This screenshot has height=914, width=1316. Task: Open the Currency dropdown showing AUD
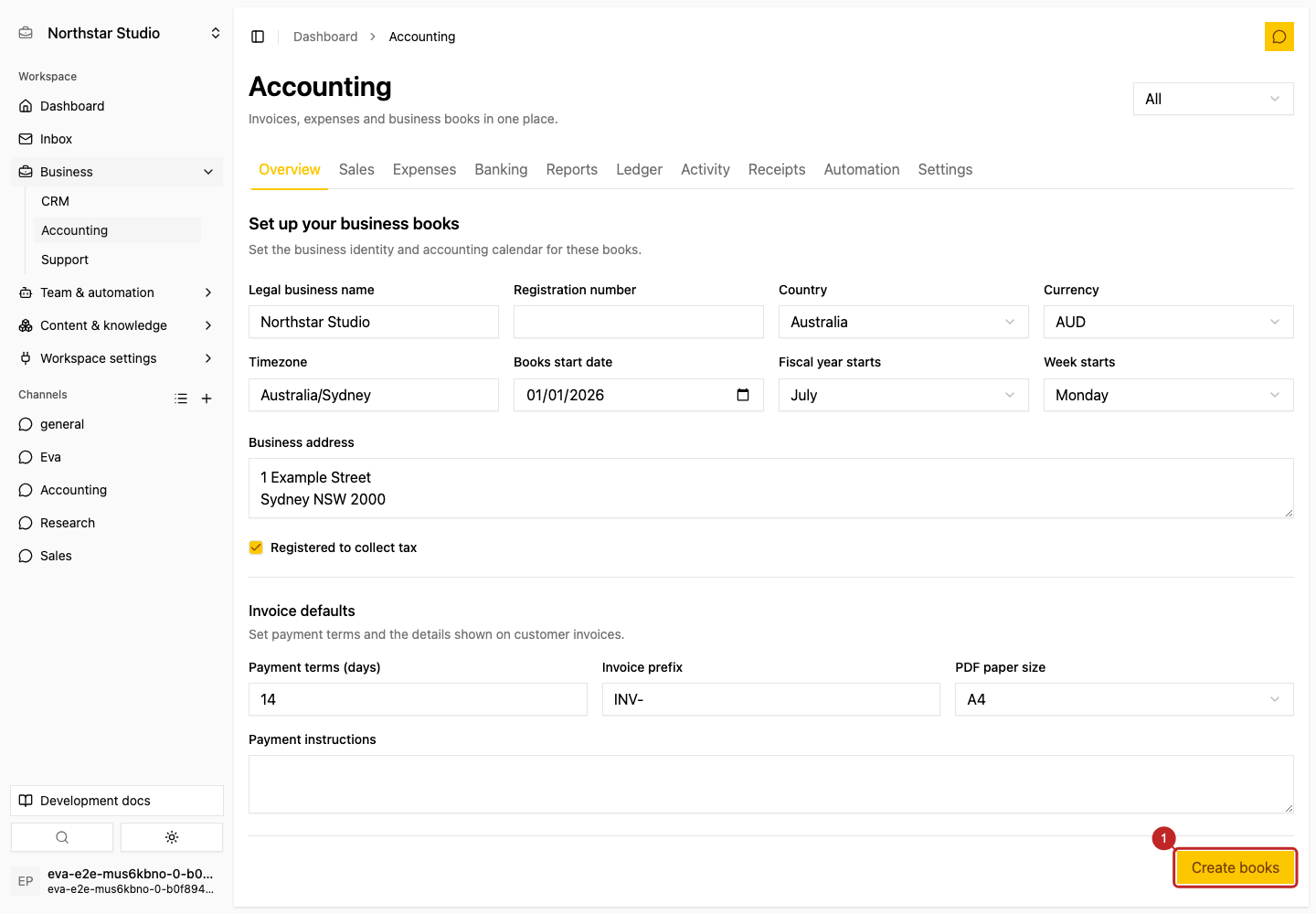pos(1169,322)
